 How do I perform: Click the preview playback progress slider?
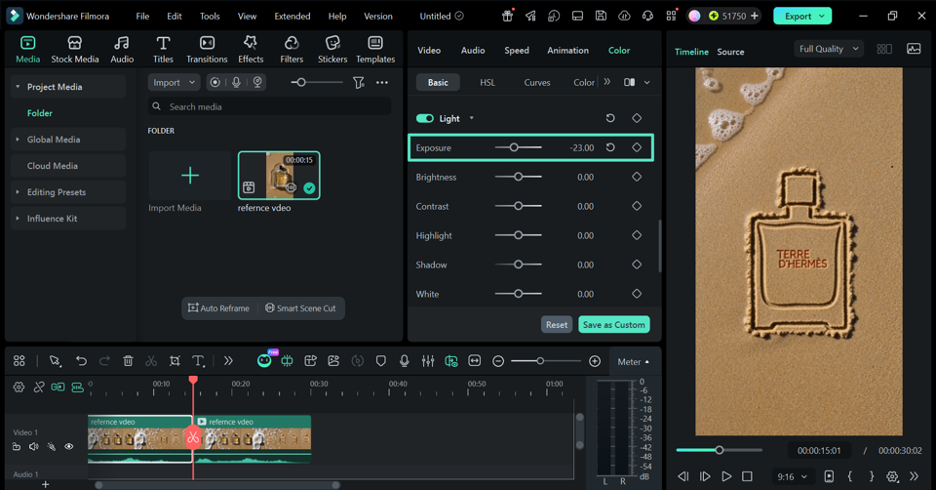719,450
